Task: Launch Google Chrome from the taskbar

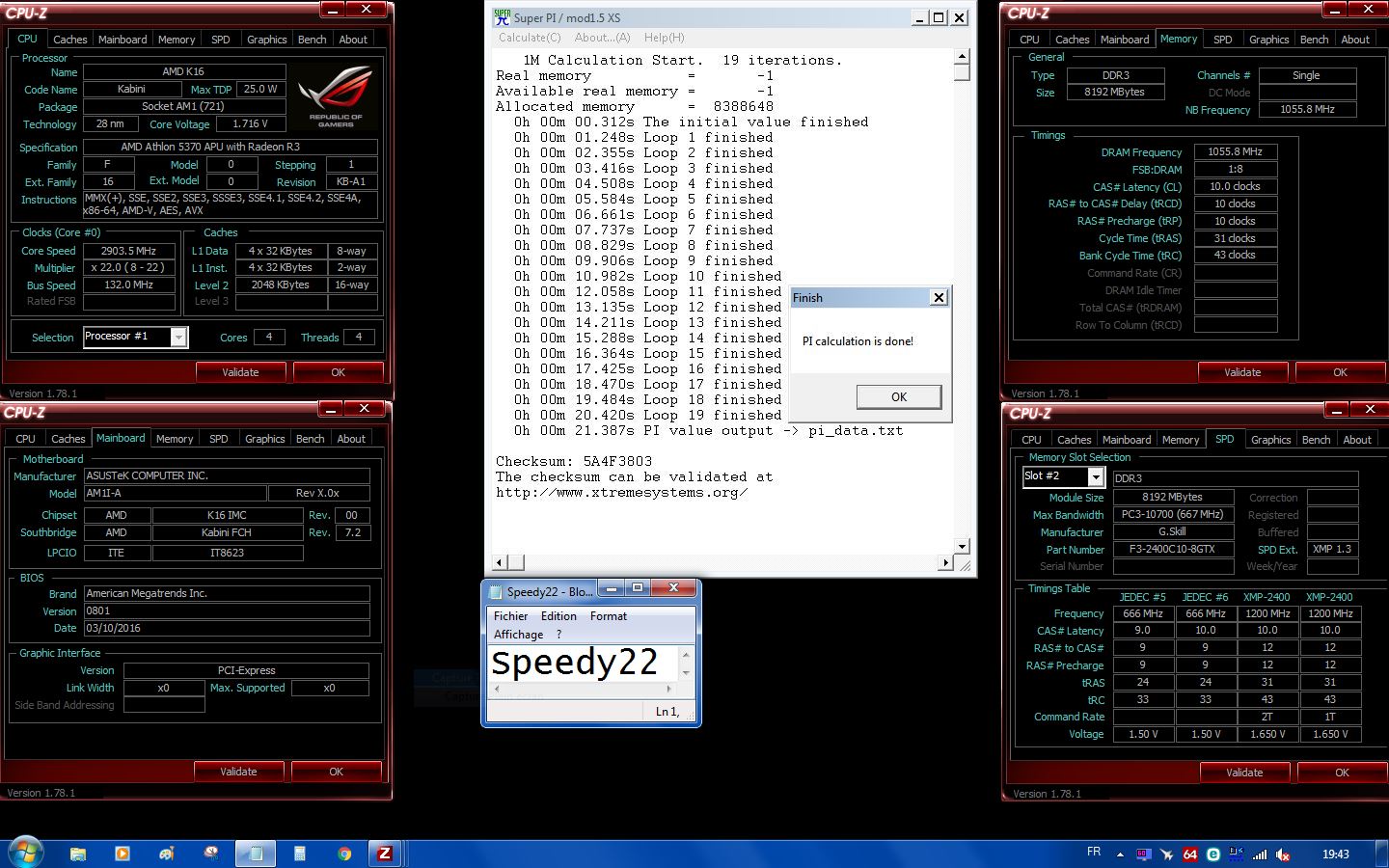Action: [x=344, y=854]
